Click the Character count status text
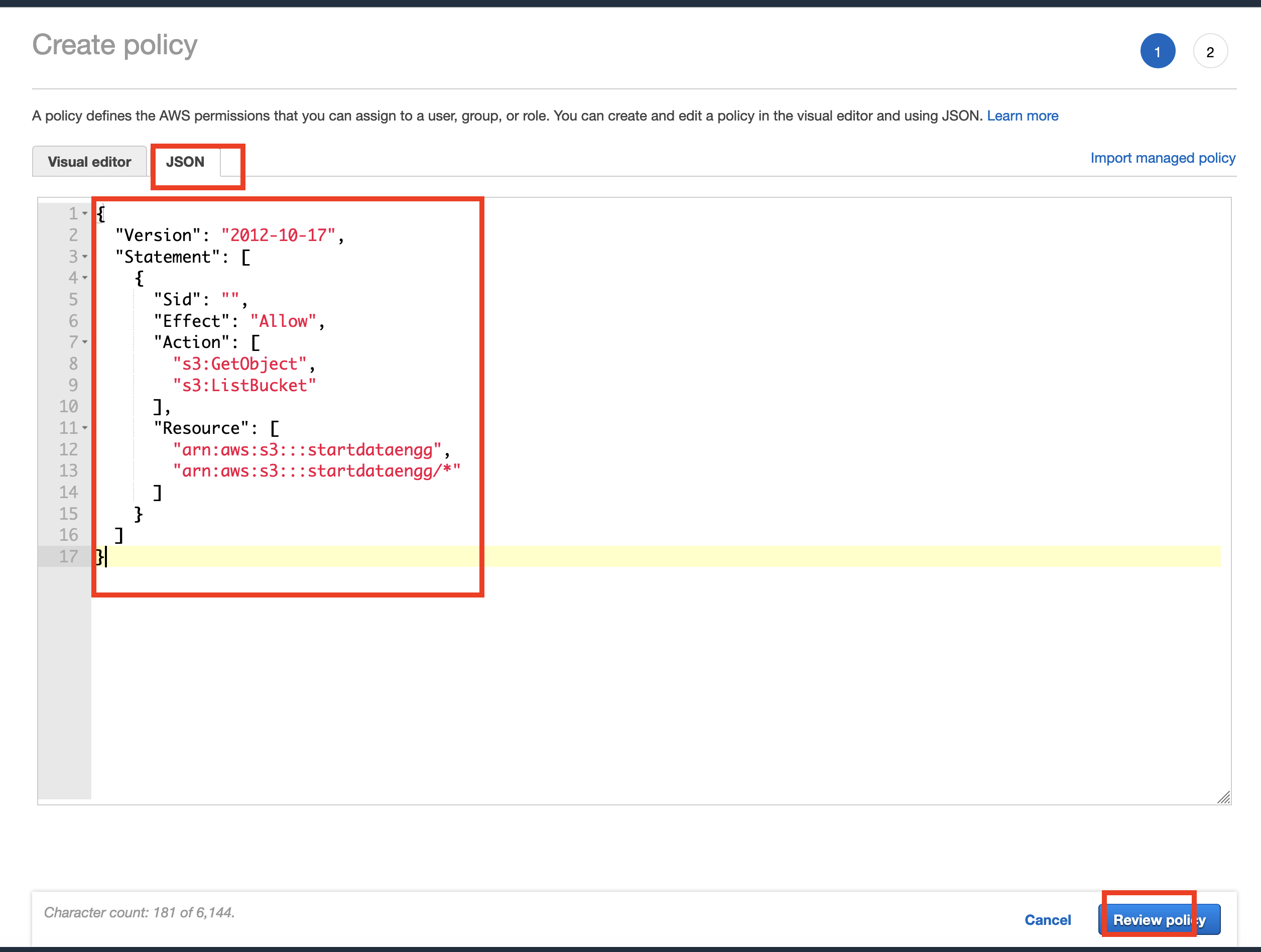 [x=139, y=913]
